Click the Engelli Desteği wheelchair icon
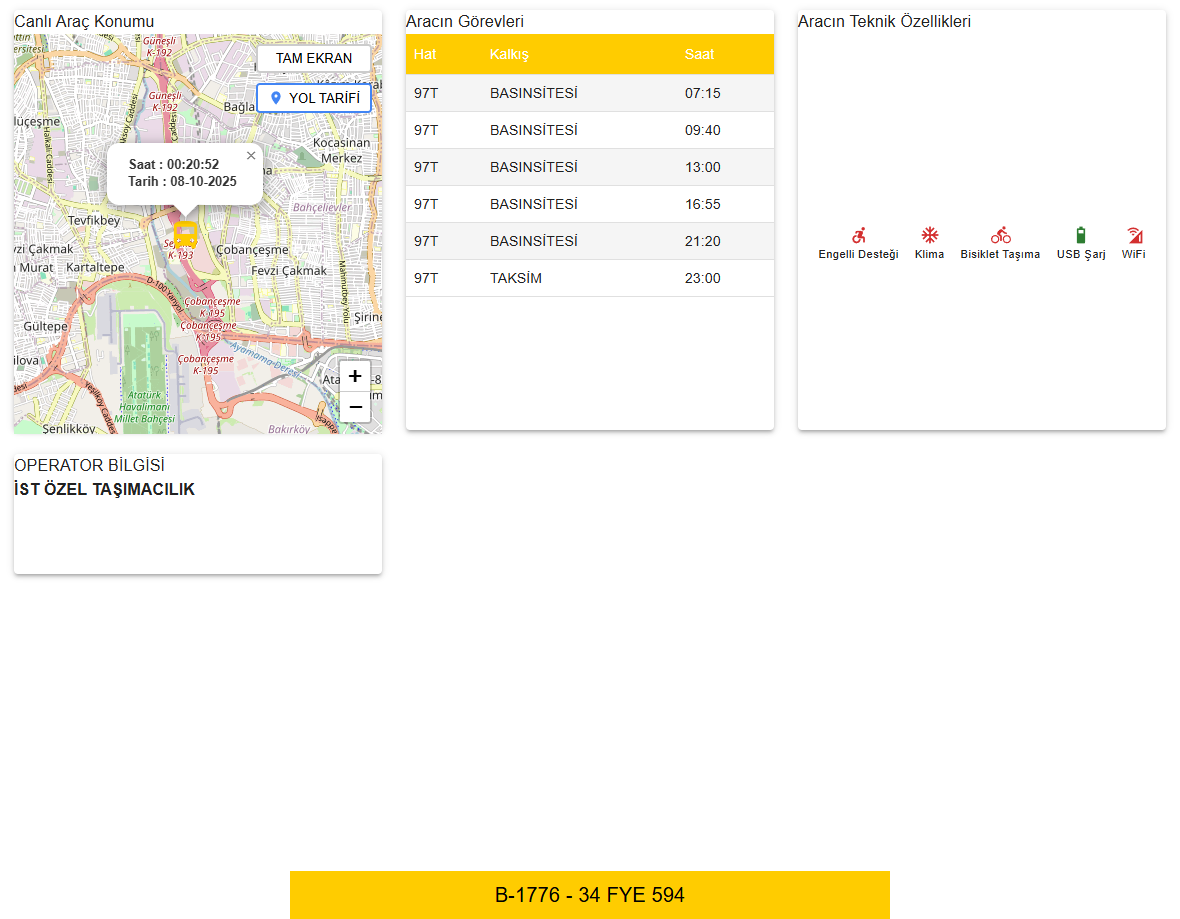Screen dimensions: 1180x919 click(858, 235)
